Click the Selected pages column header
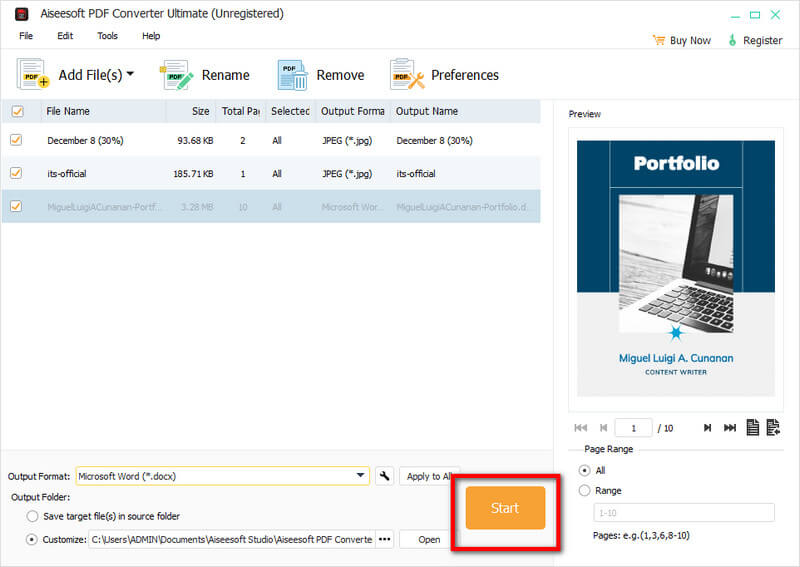Viewport: 800px width, 567px height. point(290,111)
